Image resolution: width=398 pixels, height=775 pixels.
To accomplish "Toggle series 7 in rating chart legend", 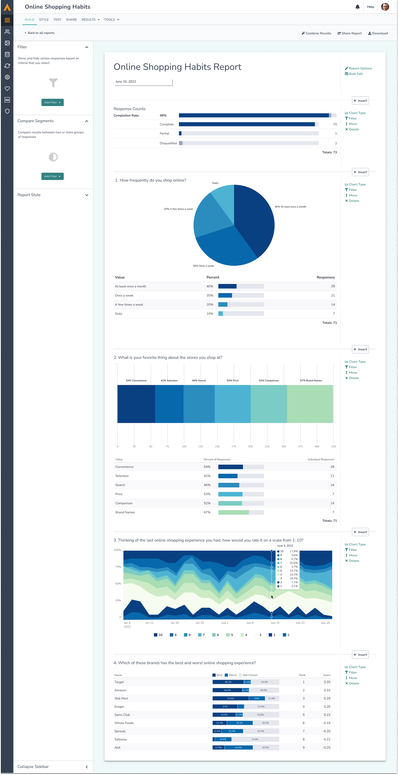I will 201,635.
